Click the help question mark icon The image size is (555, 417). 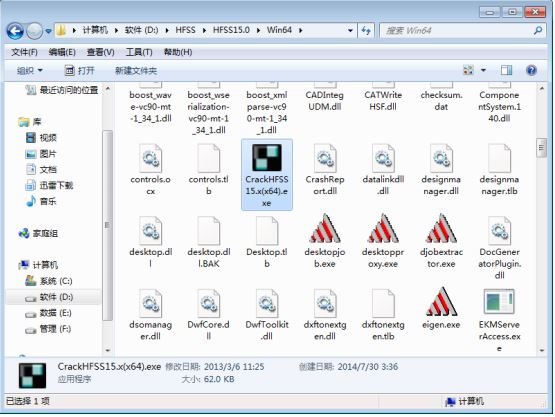(531, 70)
